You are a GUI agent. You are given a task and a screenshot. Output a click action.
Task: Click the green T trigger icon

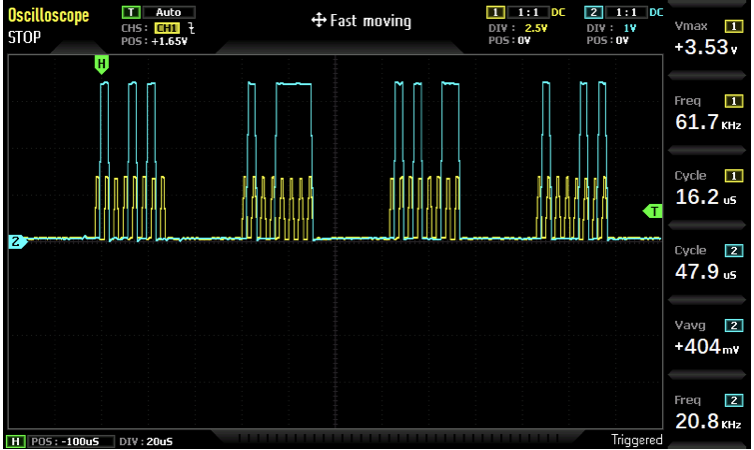(x=131, y=12)
